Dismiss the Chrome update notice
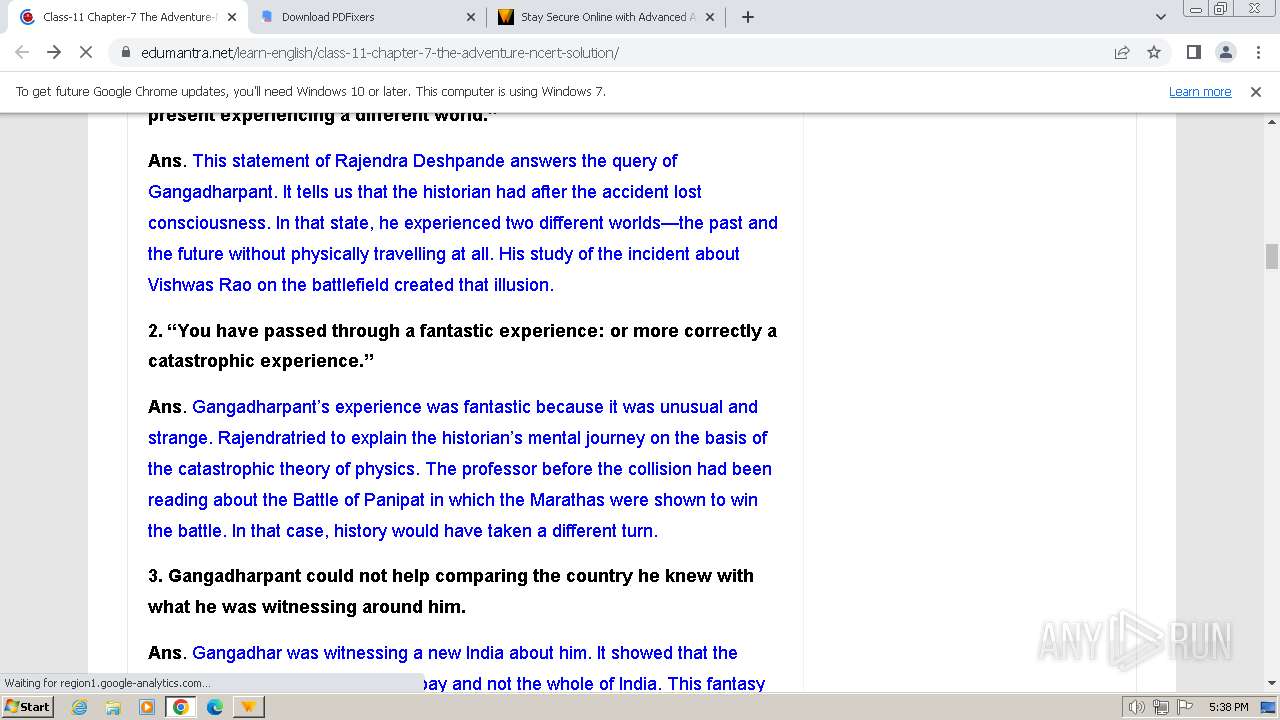This screenshot has width=1280, height=720. pos(1256,91)
